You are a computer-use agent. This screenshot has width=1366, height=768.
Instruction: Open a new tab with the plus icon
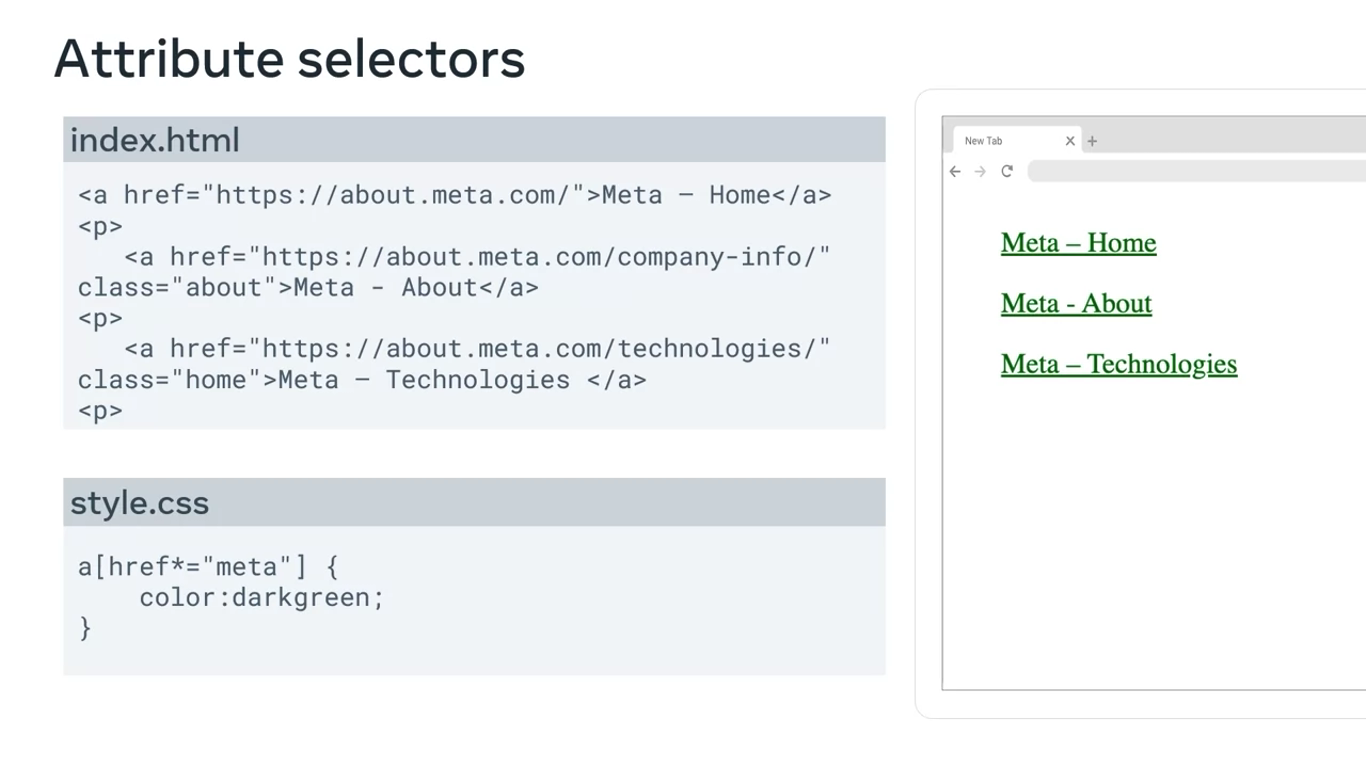tap(1092, 141)
